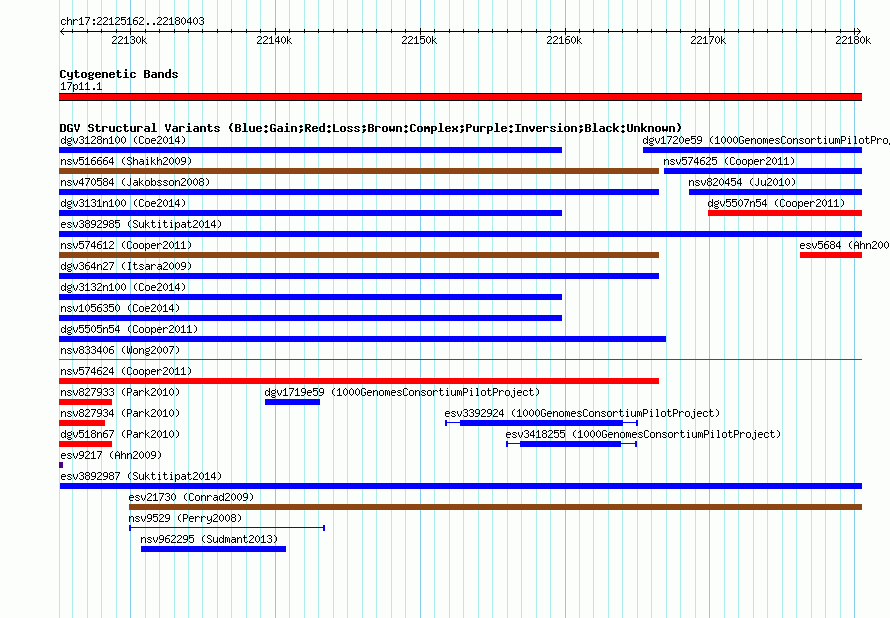Select the nsv827933 red loss bar
890x618 pixels.
pyautogui.click(x=85, y=402)
